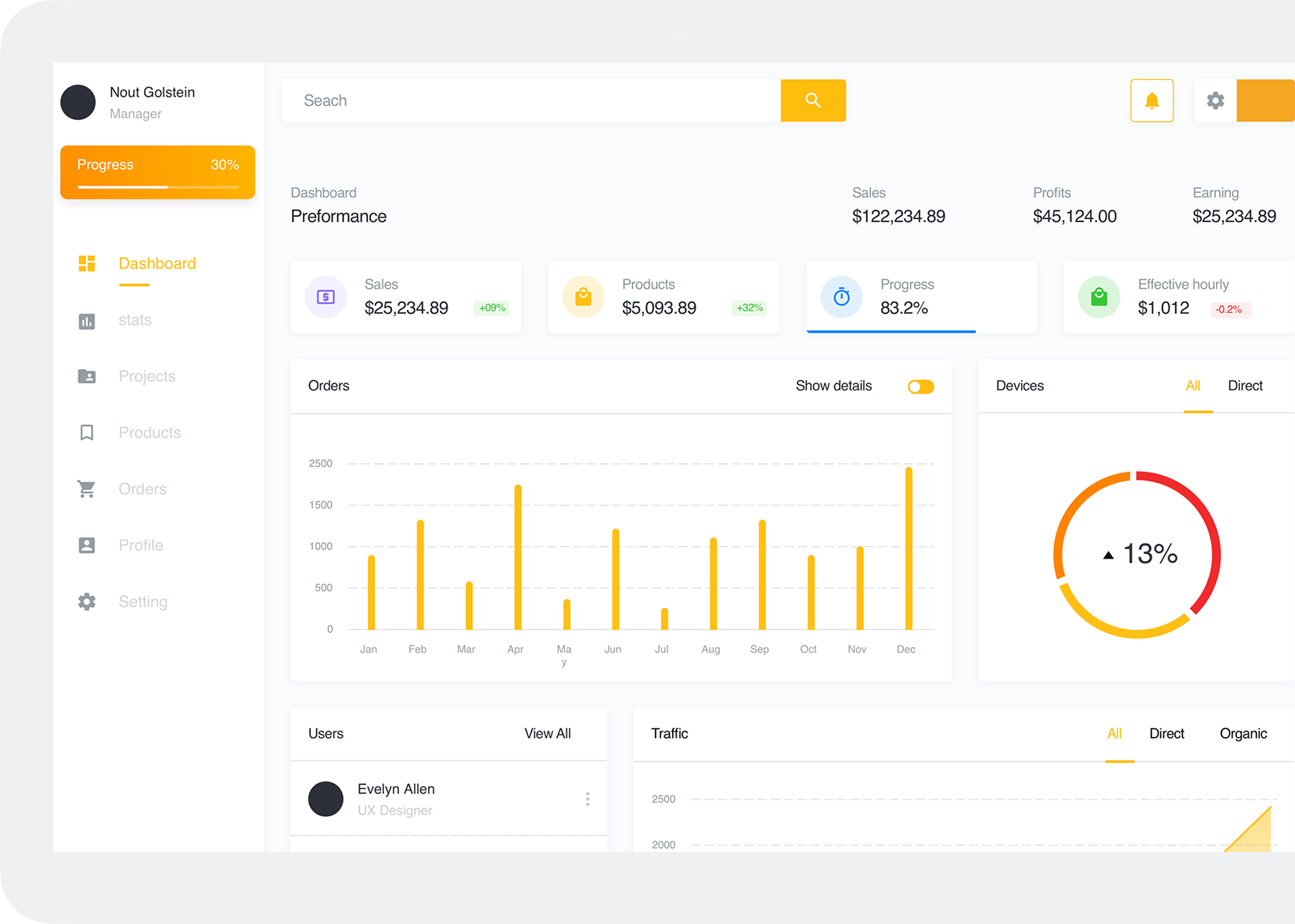Click the Products bookmark icon in sidebar
Viewport: 1295px width, 924px height.
point(87,433)
